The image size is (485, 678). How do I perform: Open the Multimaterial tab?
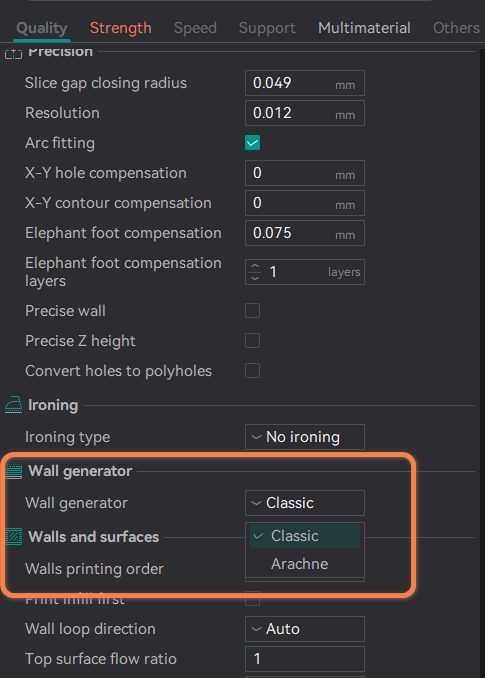coord(364,28)
